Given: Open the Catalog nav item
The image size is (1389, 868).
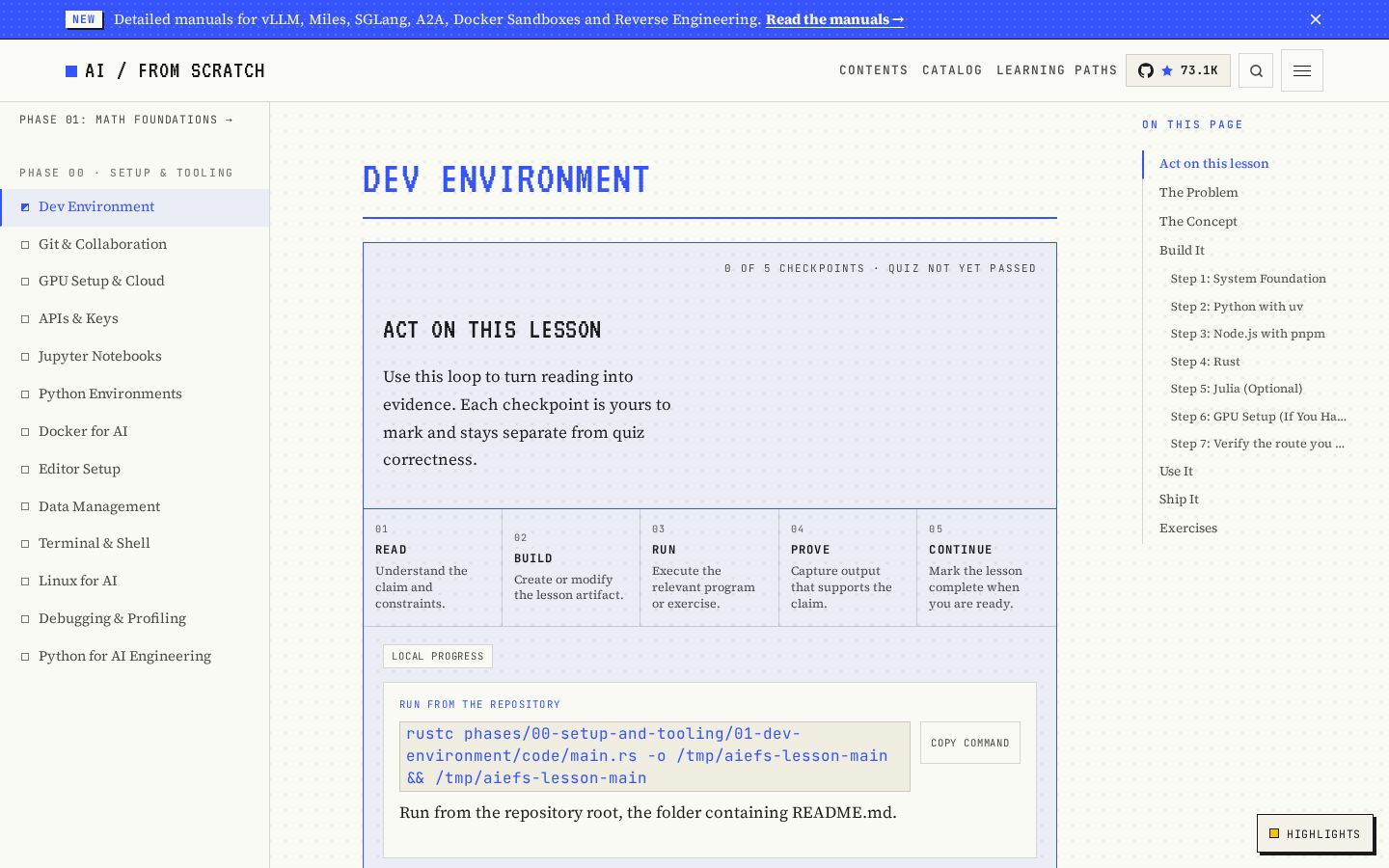Looking at the screenshot, I should pos(952,70).
